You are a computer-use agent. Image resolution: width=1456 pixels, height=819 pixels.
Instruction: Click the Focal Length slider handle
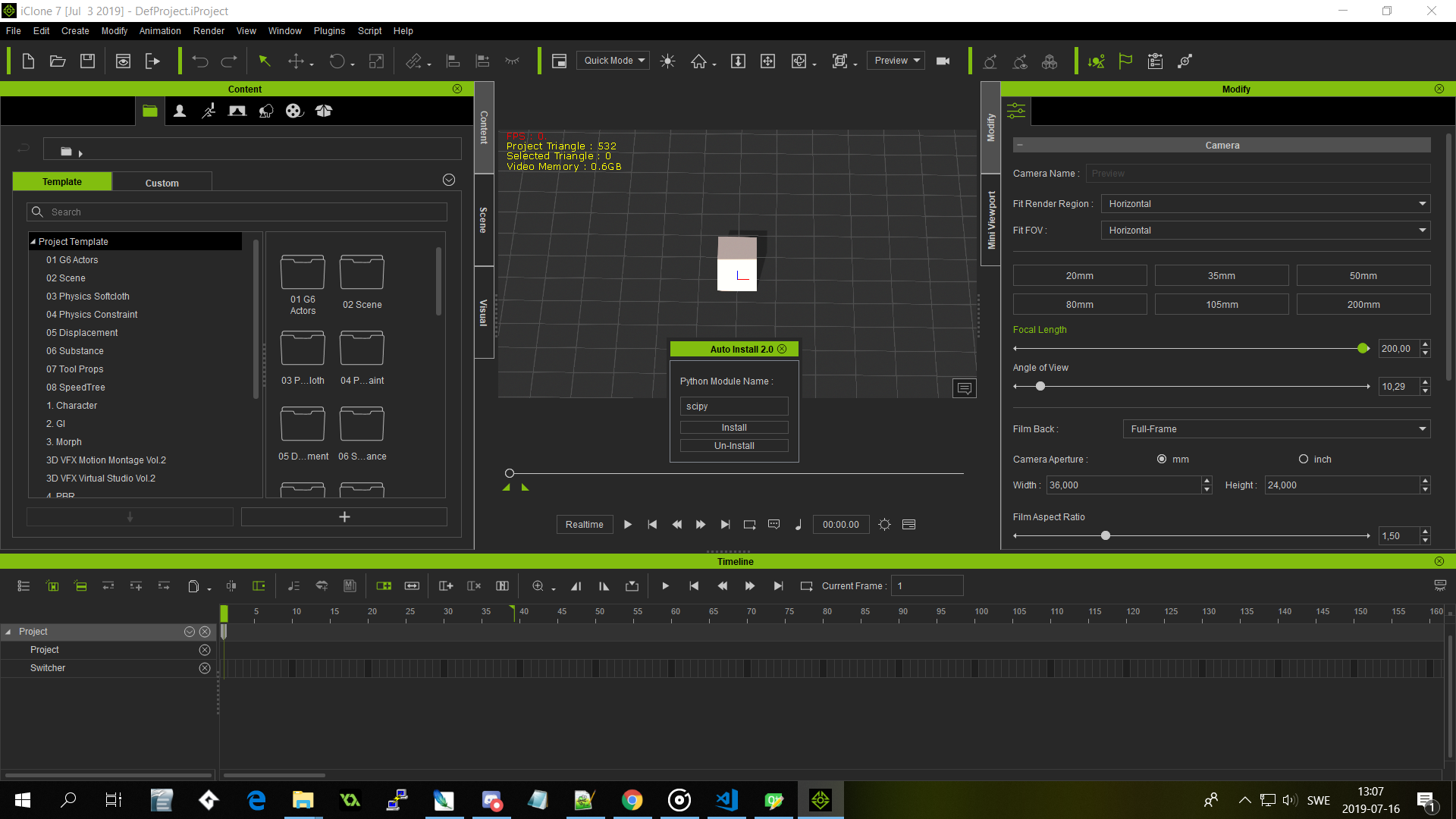pyautogui.click(x=1363, y=349)
